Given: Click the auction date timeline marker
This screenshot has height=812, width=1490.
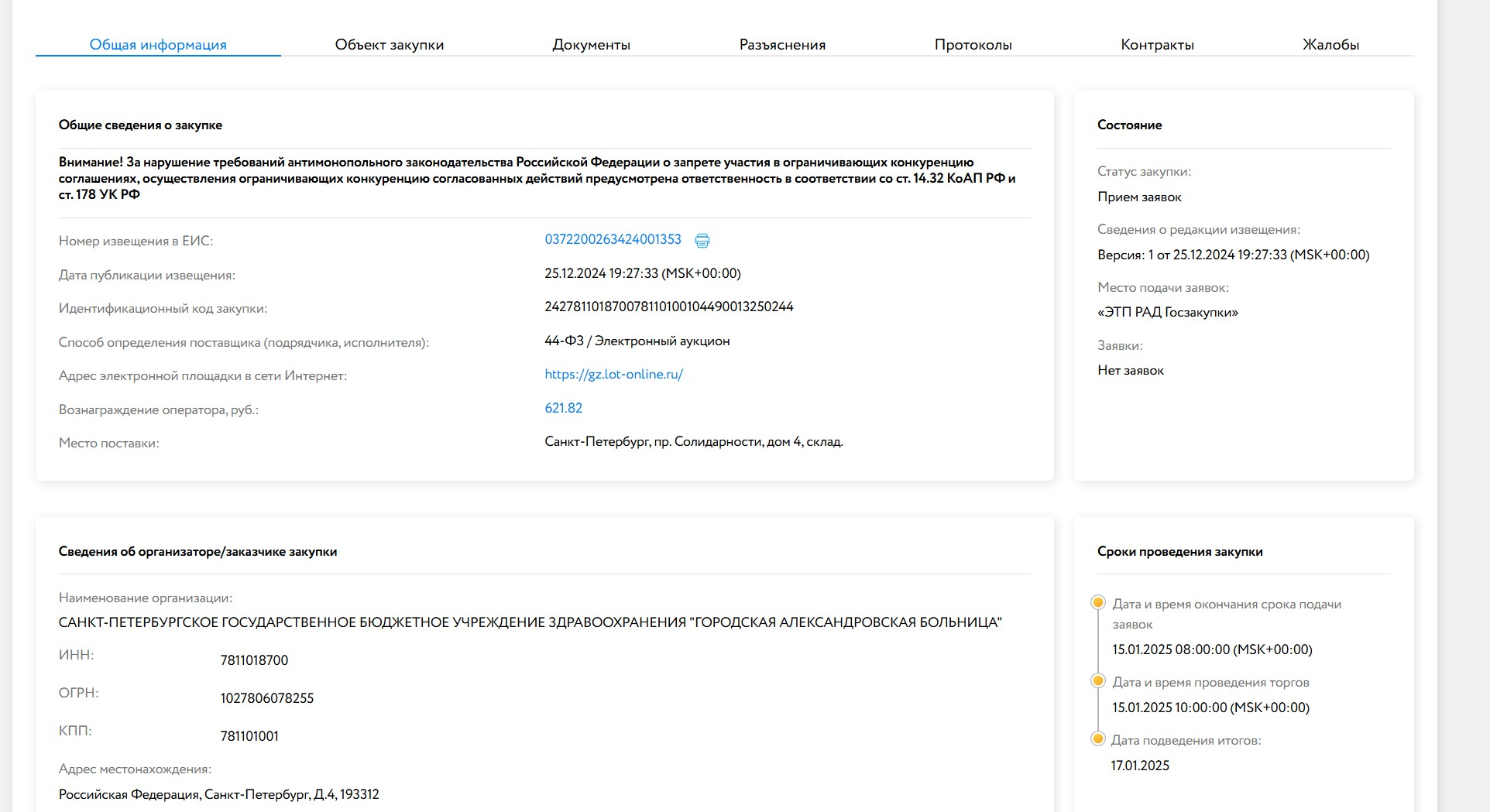Looking at the screenshot, I should click(x=1097, y=681).
